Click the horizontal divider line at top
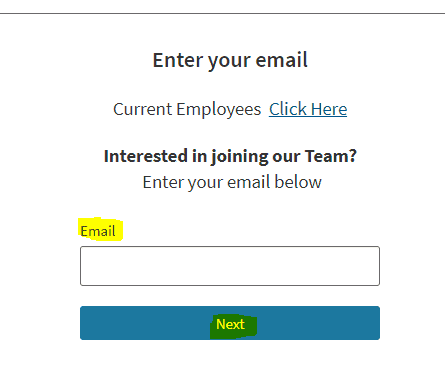 coord(222,14)
